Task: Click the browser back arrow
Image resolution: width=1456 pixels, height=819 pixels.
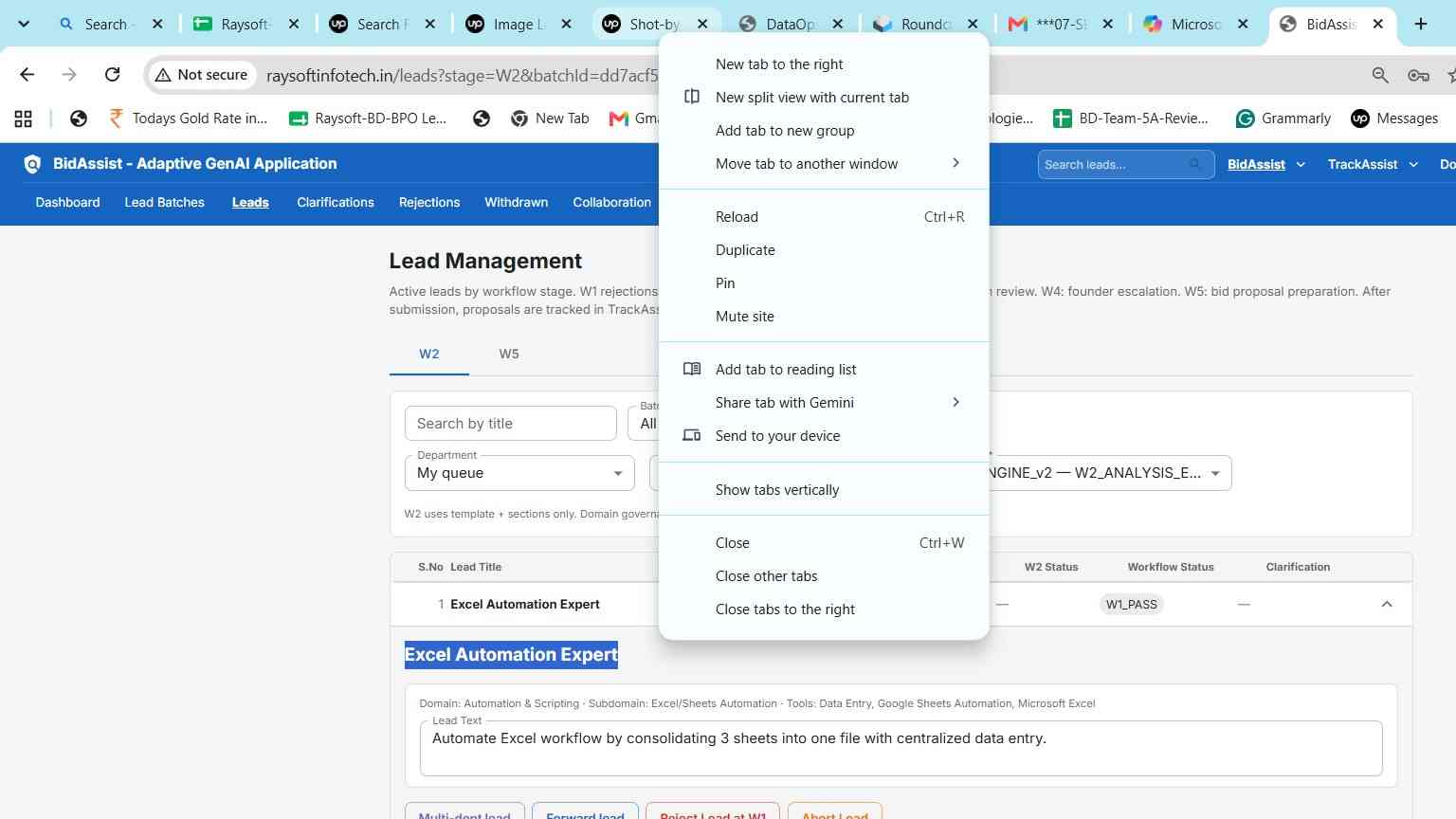Action: tap(27, 74)
